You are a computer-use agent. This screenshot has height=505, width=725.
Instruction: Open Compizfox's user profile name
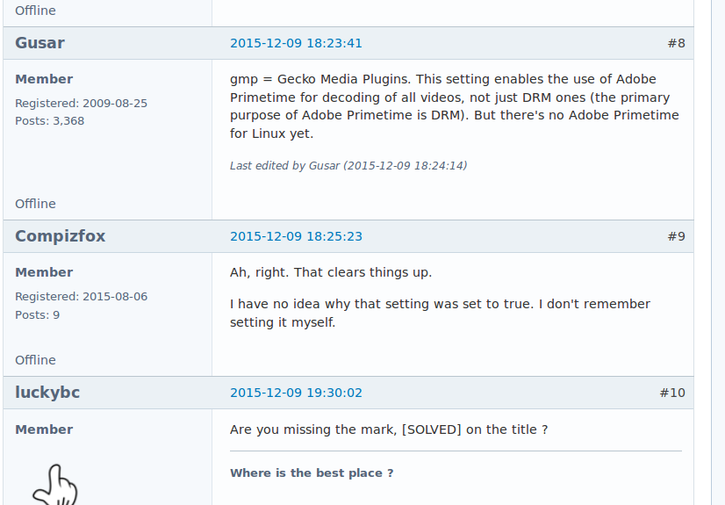pyautogui.click(x=60, y=236)
